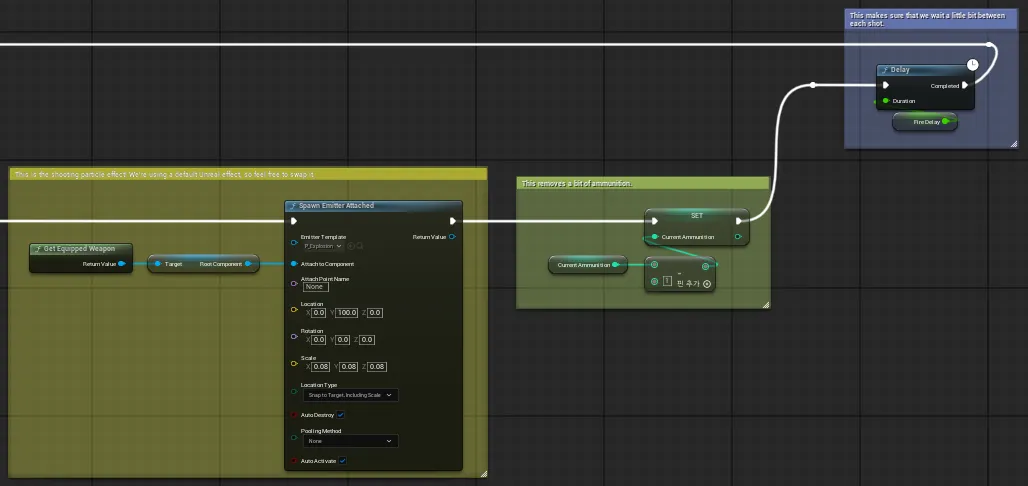
Task: Click Spawn Emitter Return Value output pin
Action: tap(452, 237)
